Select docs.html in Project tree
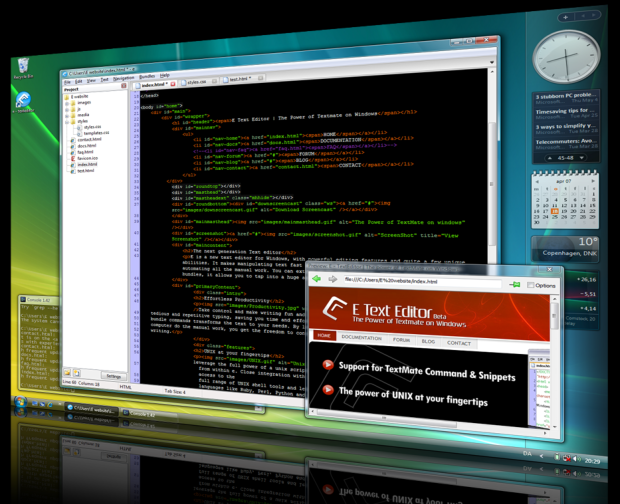This screenshot has width=620, height=504. point(83,146)
